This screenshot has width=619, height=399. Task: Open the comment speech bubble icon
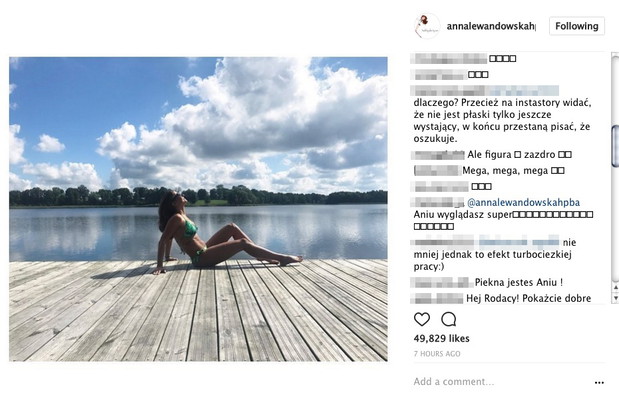(448, 319)
